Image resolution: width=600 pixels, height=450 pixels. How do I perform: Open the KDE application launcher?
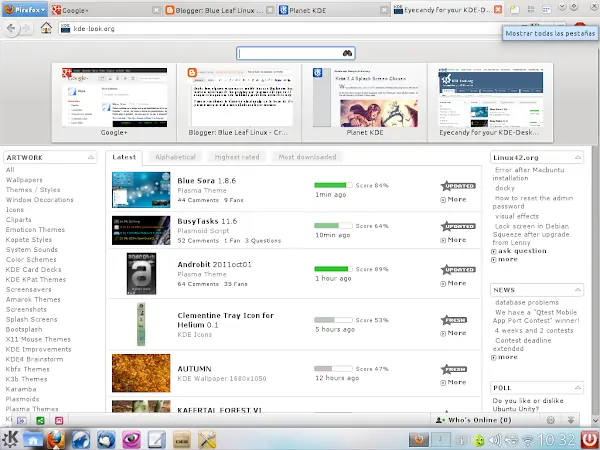coord(10,439)
